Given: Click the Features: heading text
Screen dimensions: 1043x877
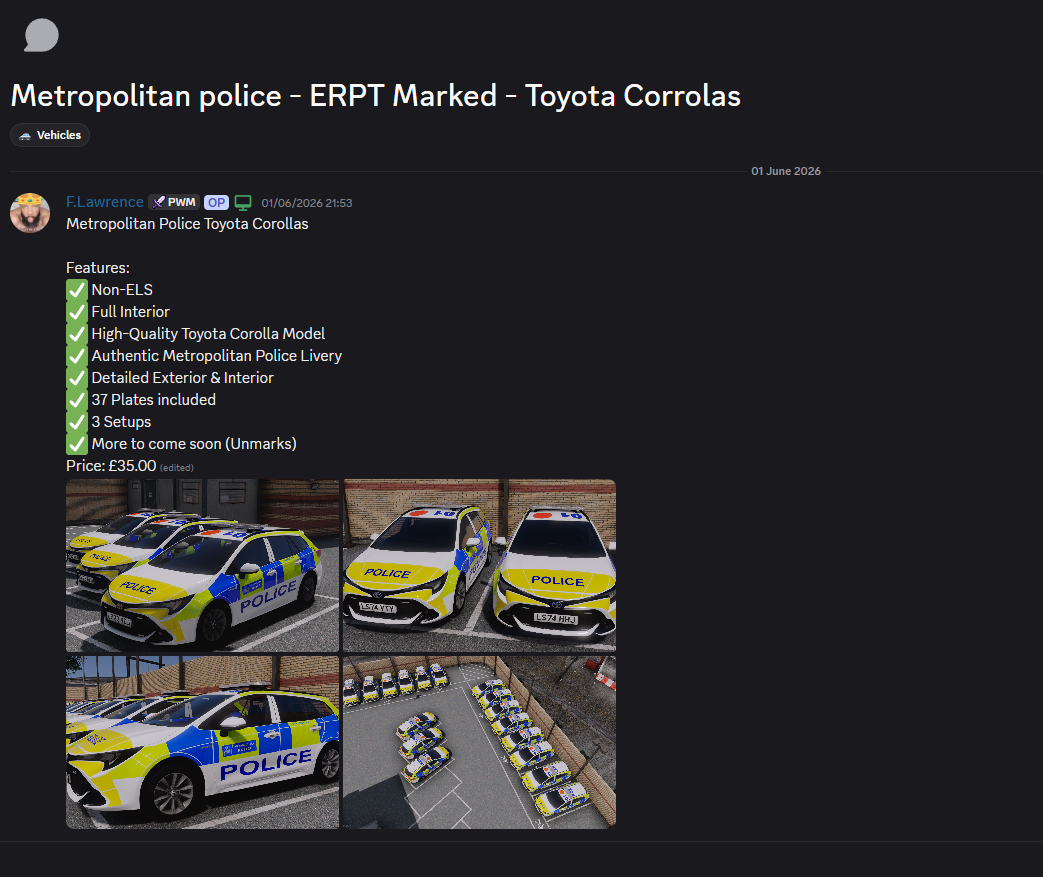Looking at the screenshot, I should [98, 267].
